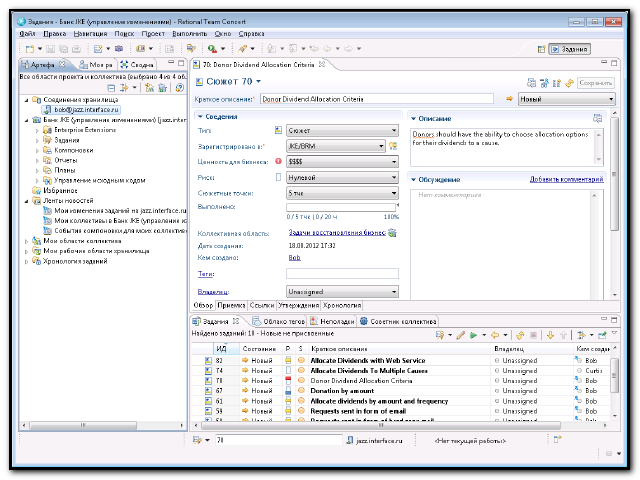Open the story points dropdown showing 5 тчк
This screenshot has width=640, height=480.
342,193
